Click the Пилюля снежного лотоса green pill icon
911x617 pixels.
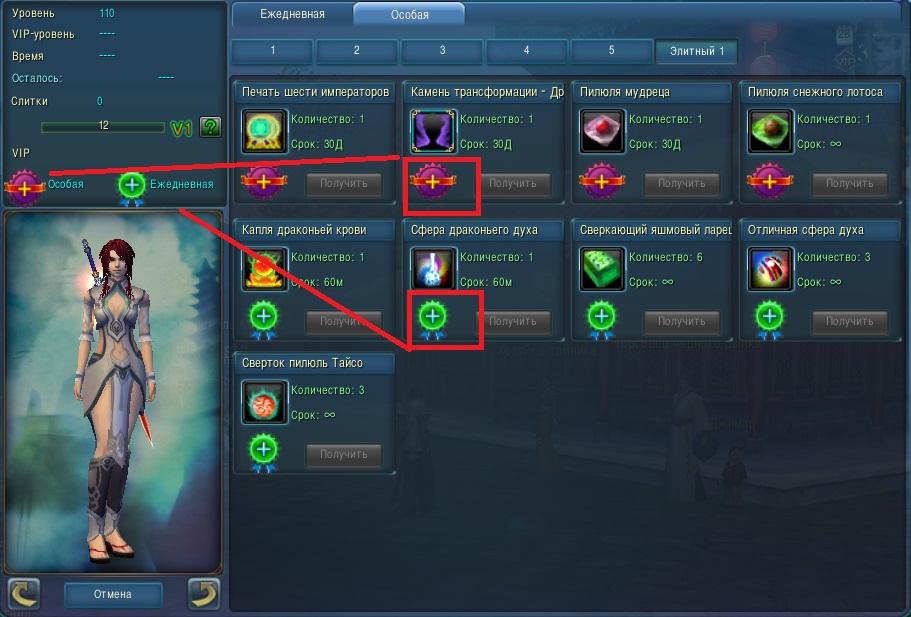click(770, 132)
